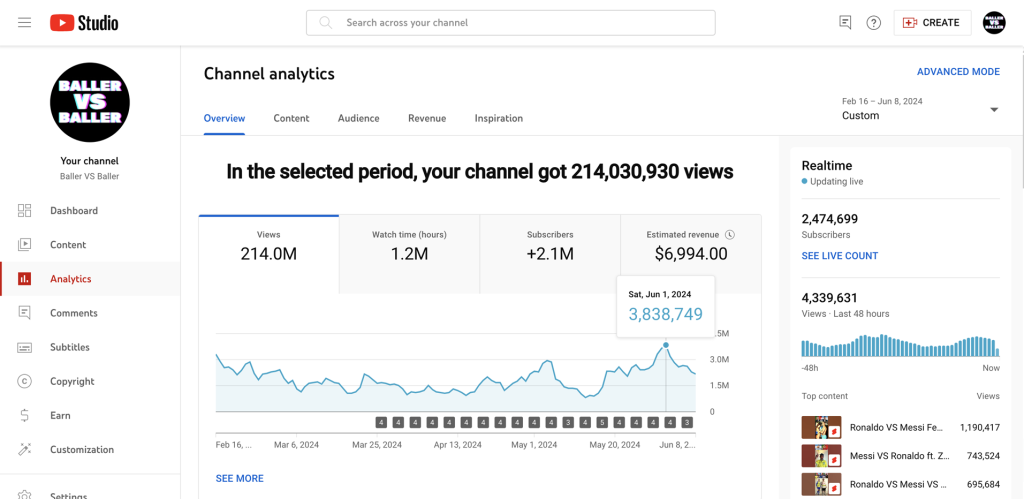Viewport: 1024px width, 499px height.
Task: Click the video marker labeled 5 under chart
Action: [602, 423]
